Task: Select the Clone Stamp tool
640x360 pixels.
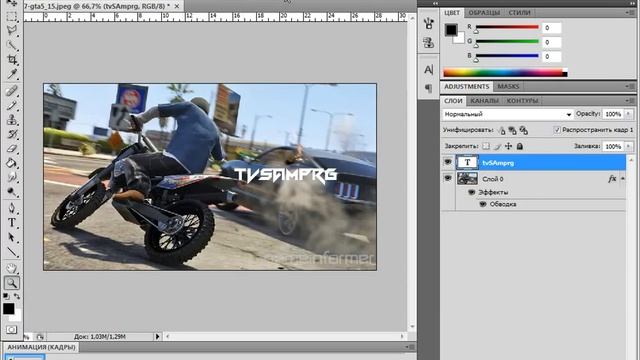Action: pos(11,120)
